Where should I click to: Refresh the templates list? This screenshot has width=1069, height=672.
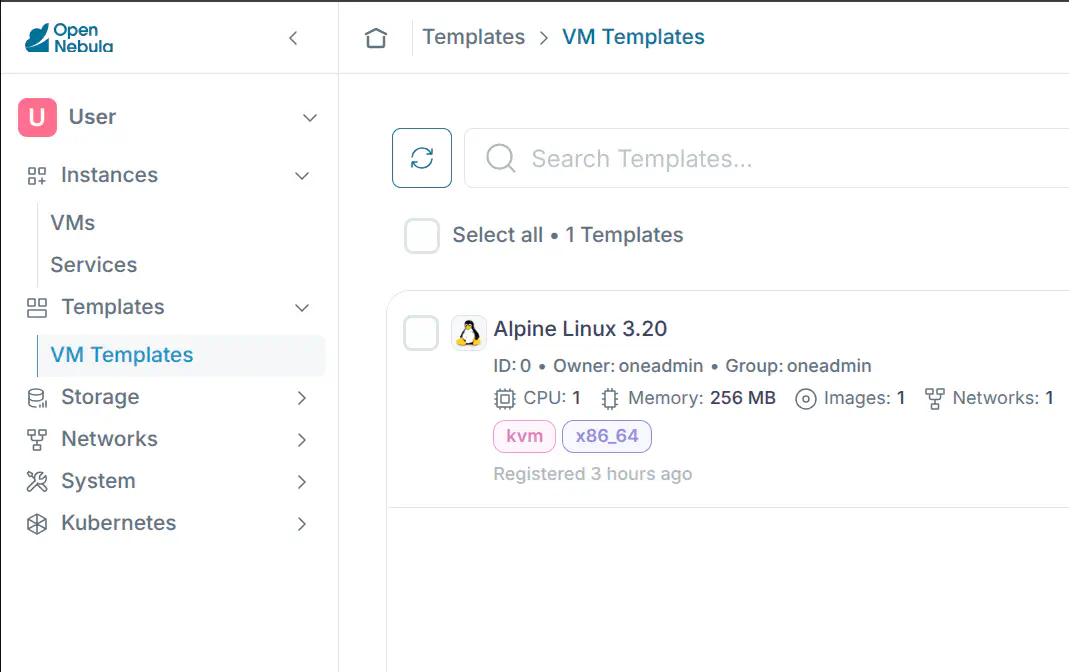(422, 158)
